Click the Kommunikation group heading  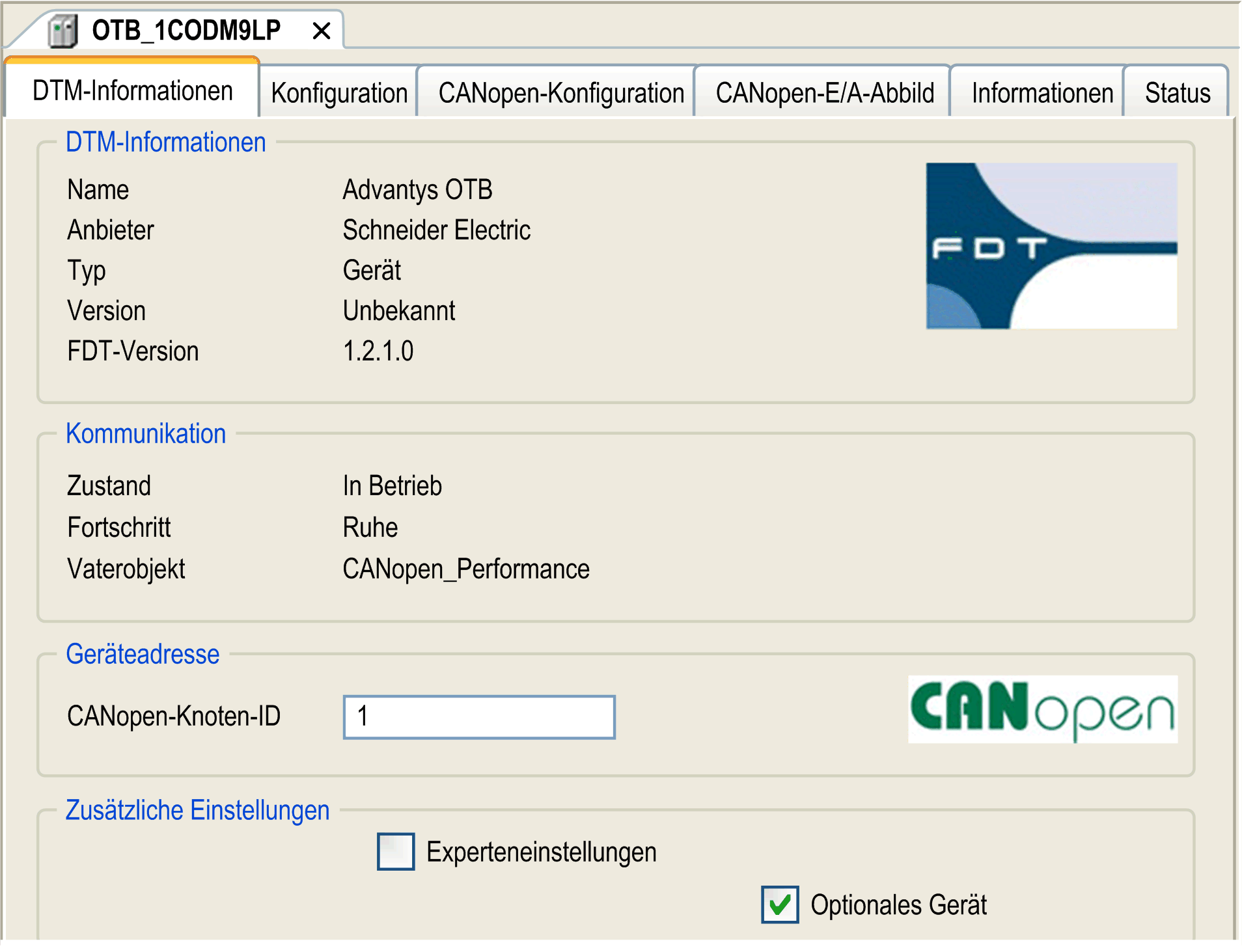[x=146, y=433]
